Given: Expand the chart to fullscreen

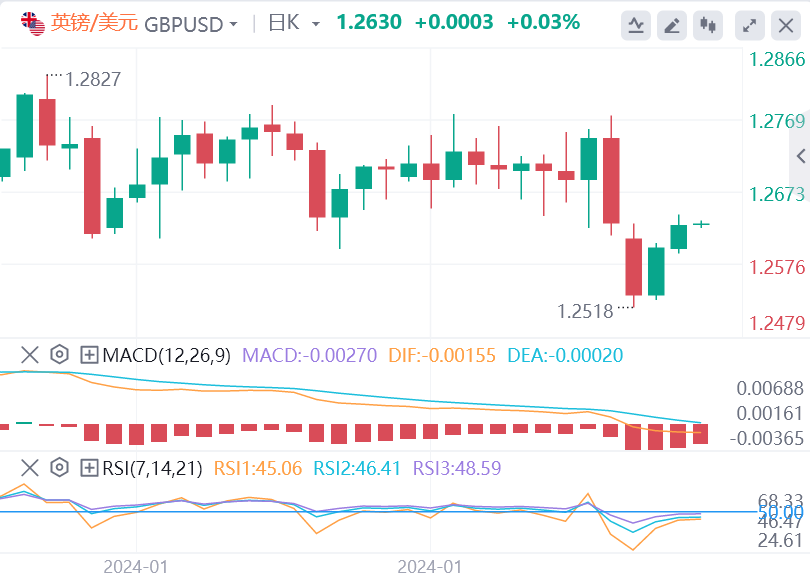Looking at the screenshot, I should tap(750, 25).
